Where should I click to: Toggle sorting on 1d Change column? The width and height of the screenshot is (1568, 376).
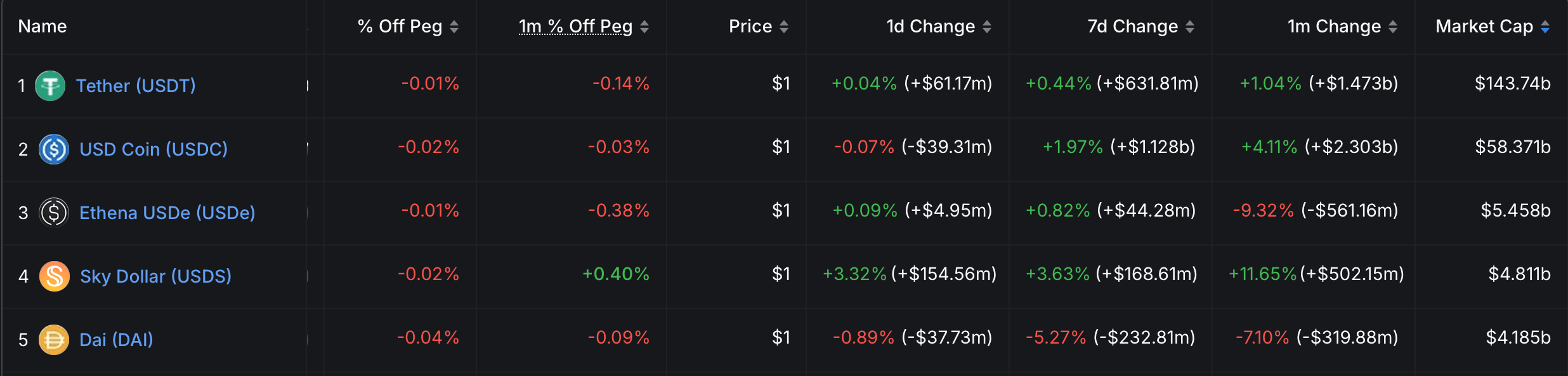point(986,26)
